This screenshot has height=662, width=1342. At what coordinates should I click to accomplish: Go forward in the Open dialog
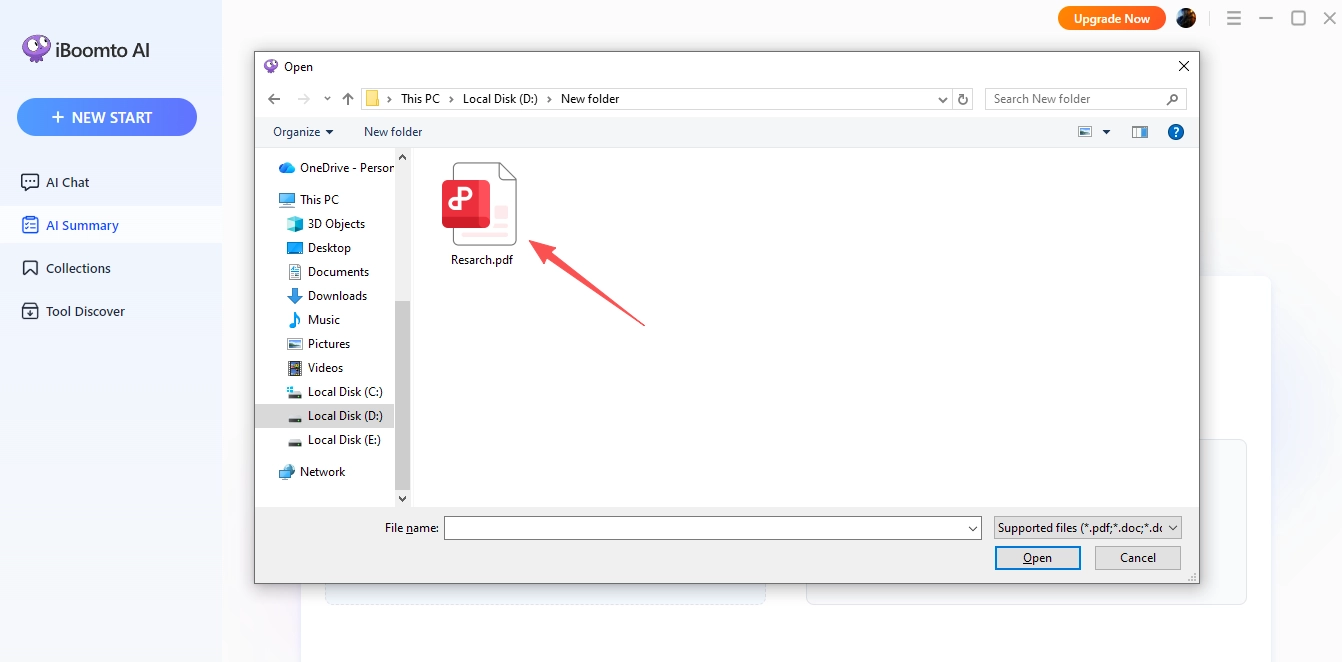point(304,99)
